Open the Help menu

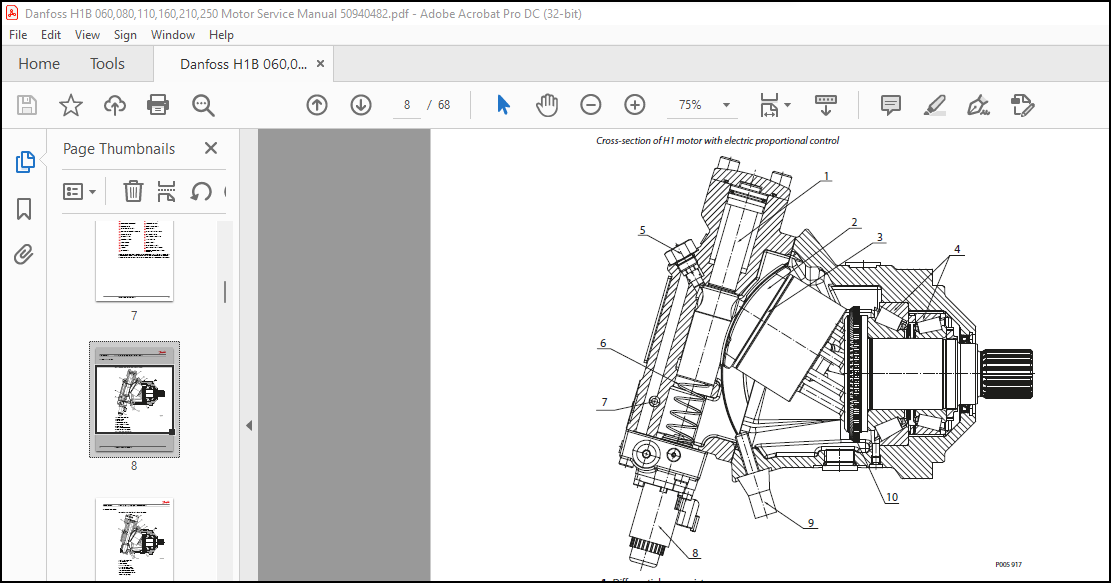(221, 35)
